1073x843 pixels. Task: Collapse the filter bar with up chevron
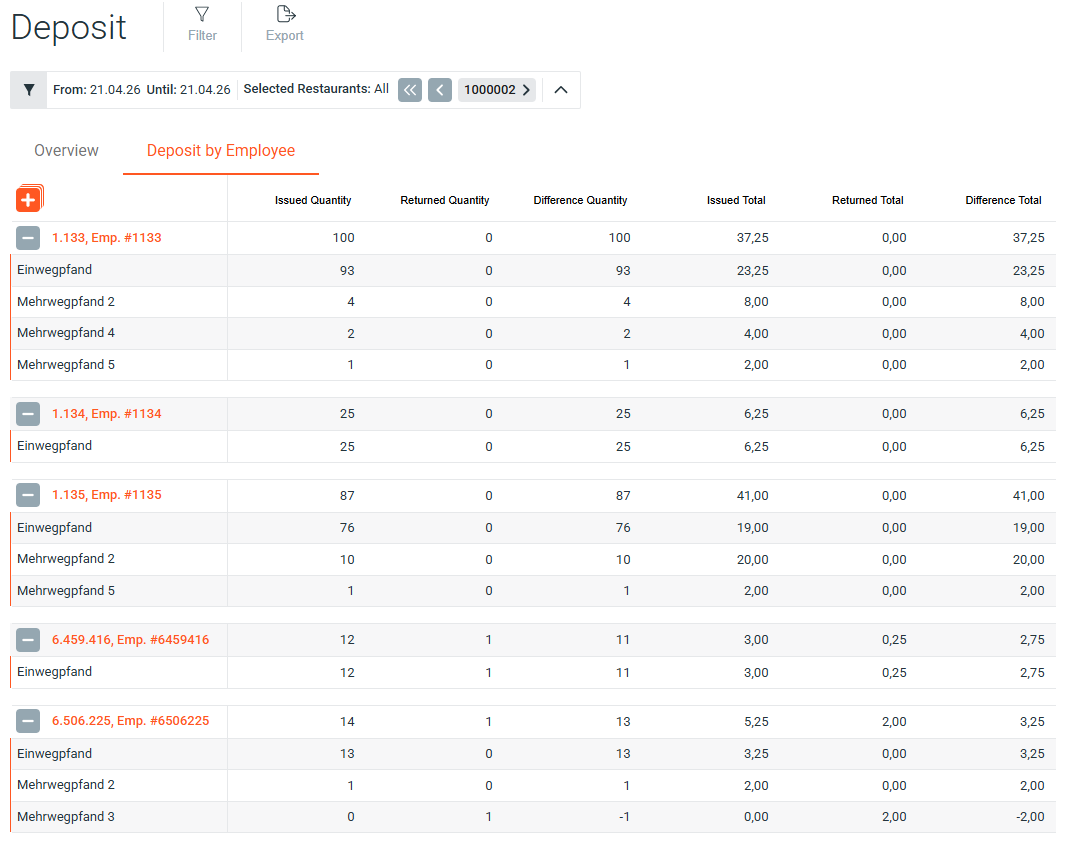click(x=560, y=90)
